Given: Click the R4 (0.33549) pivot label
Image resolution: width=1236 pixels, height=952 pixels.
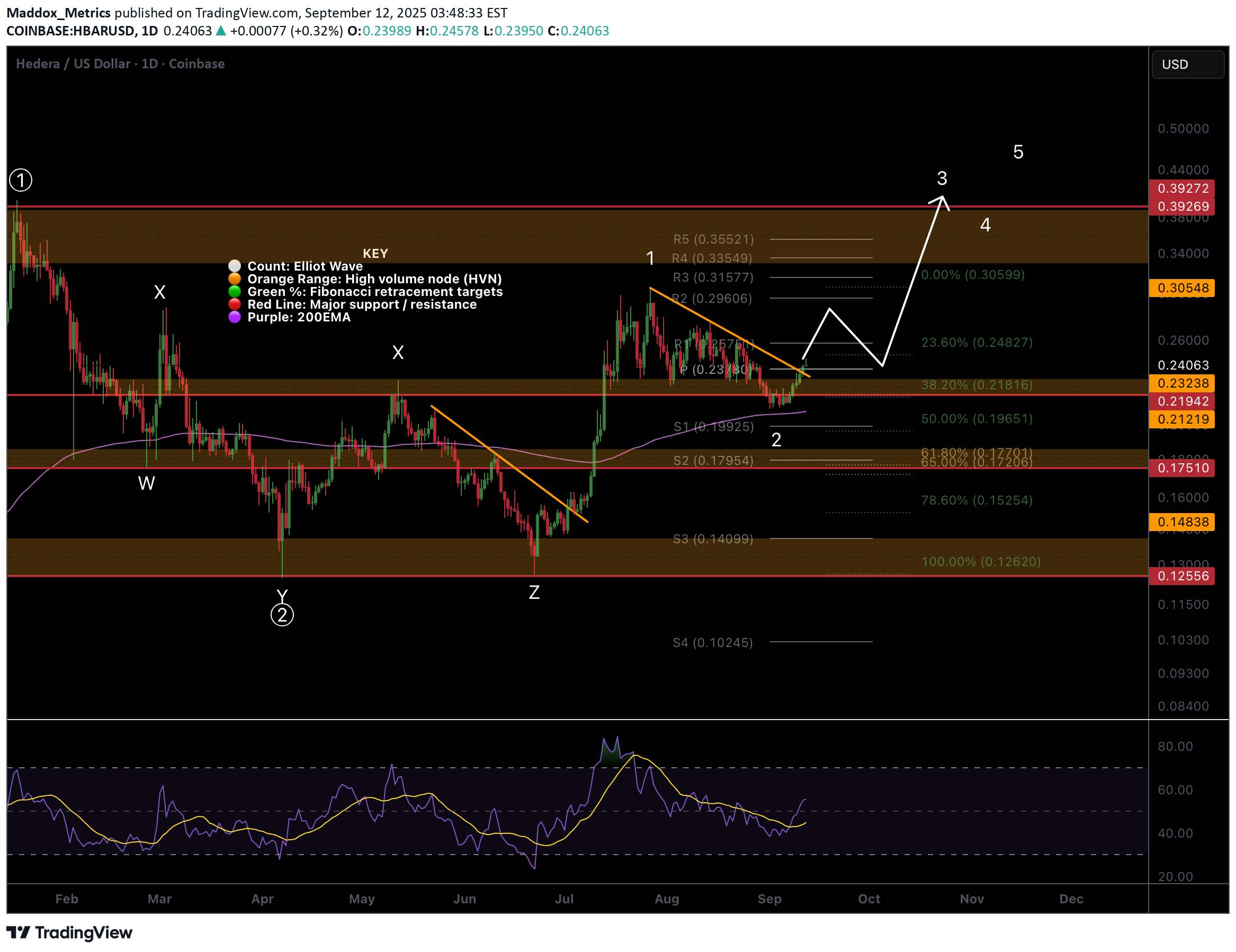Looking at the screenshot, I should (712, 258).
